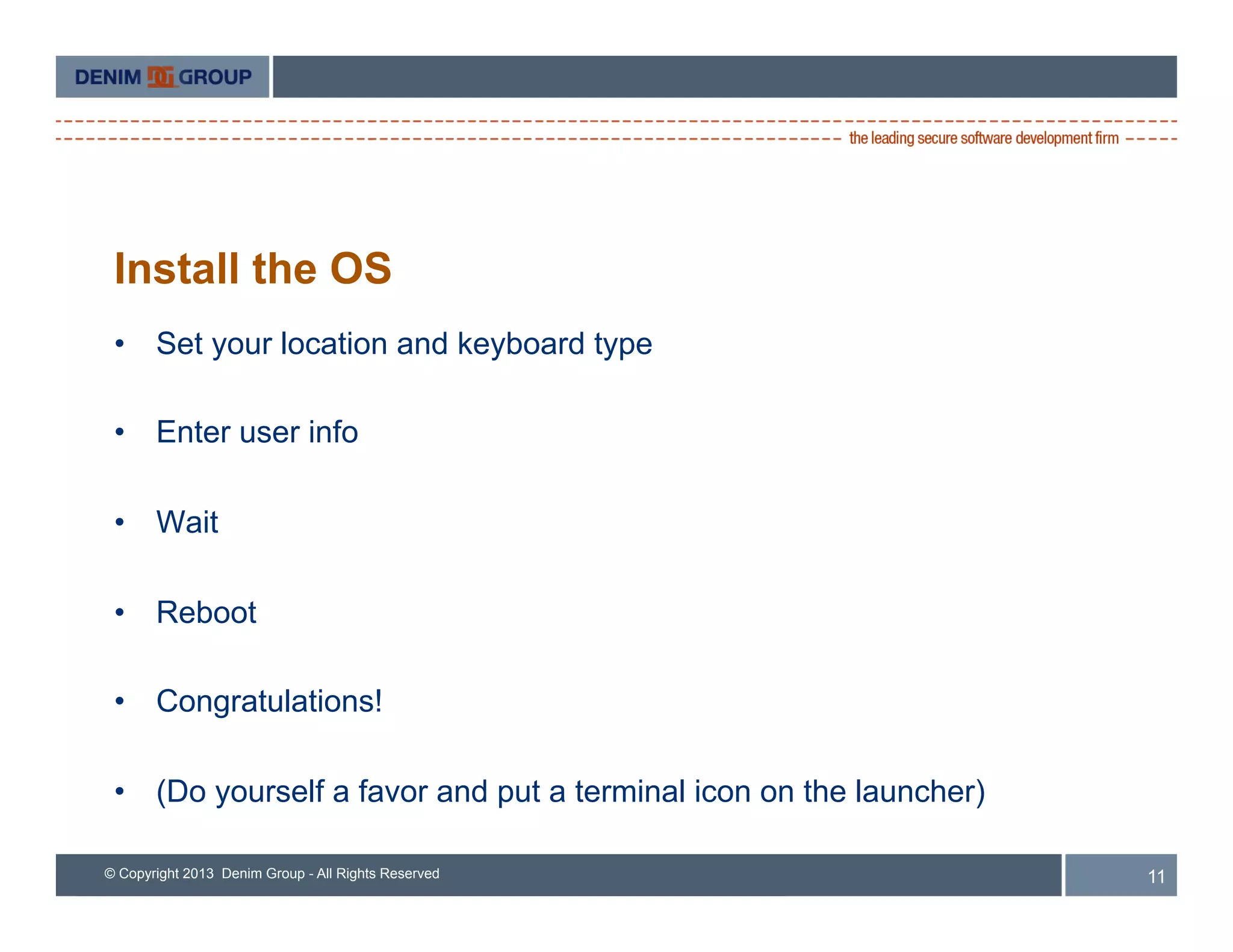Click the leading secure software firm tagline
Image resolution: width=1233 pixels, height=952 pixels.
(983, 138)
